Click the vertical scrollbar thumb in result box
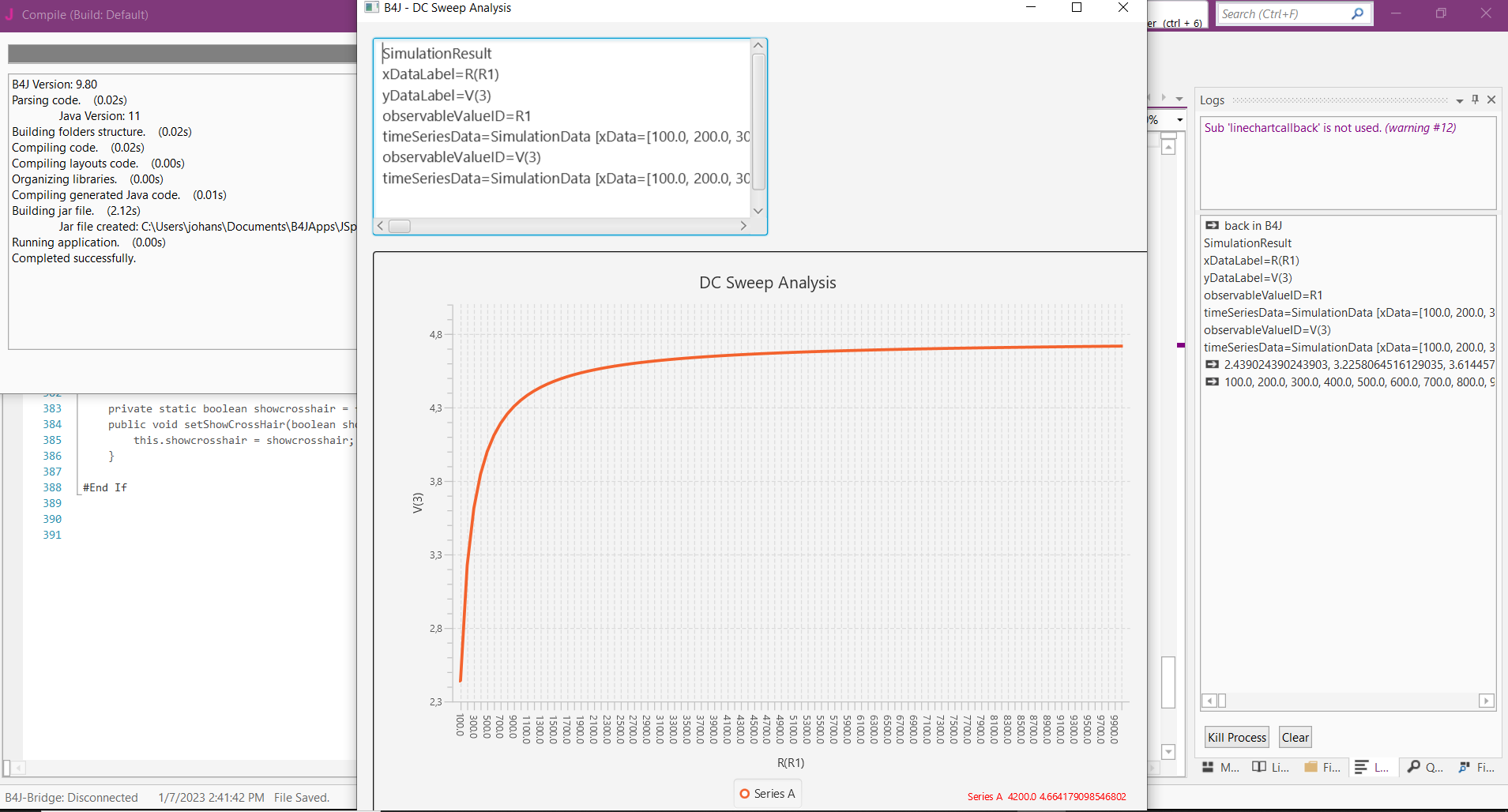1508x812 pixels. click(758, 122)
